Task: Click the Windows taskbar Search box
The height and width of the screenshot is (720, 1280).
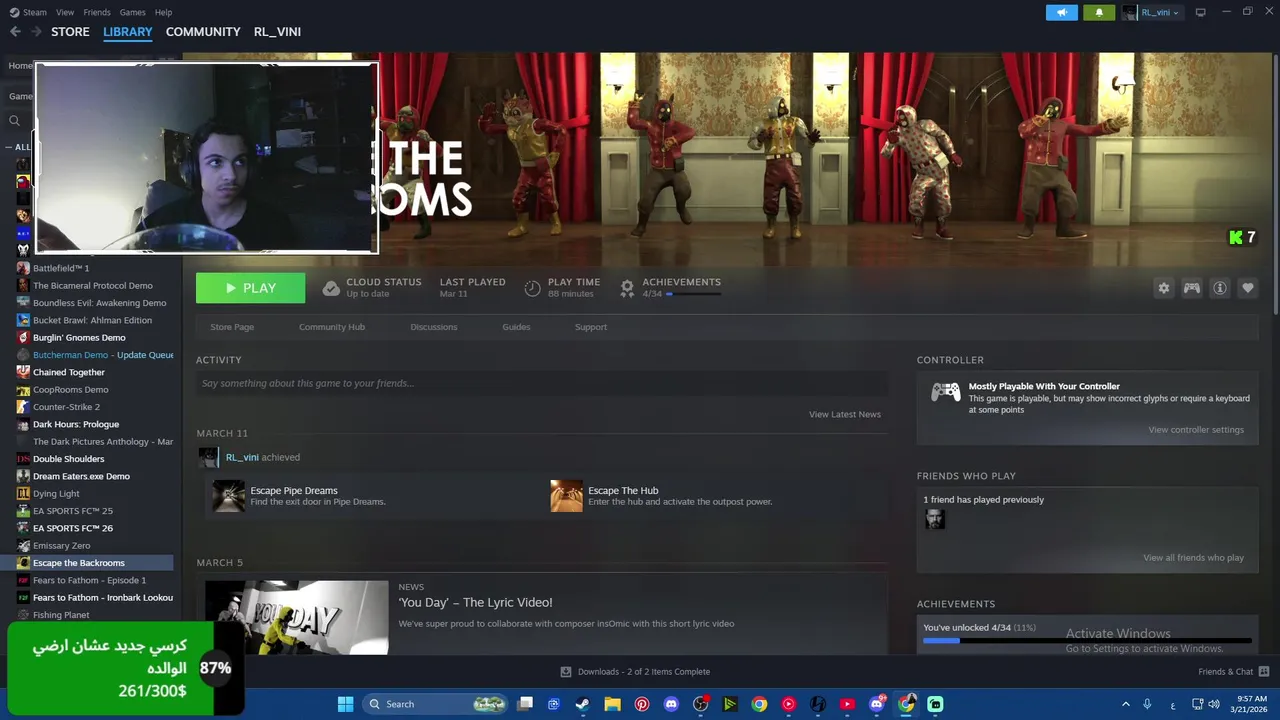Action: (x=436, y=704)
